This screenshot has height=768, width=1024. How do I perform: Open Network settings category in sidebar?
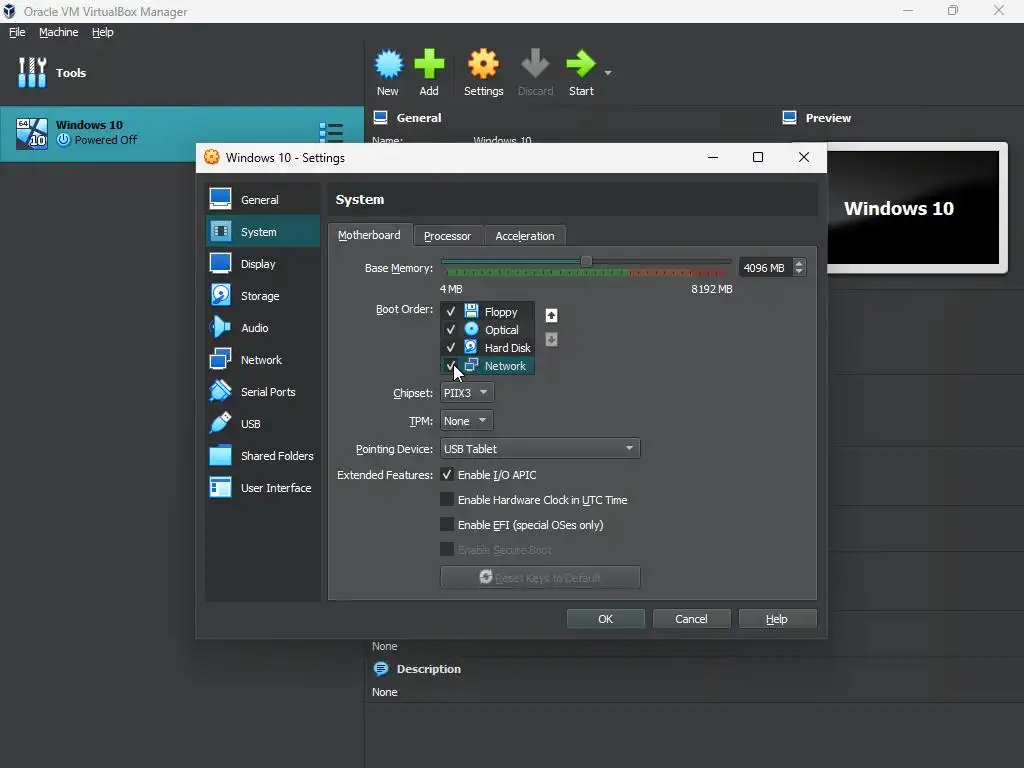[263, 359]
